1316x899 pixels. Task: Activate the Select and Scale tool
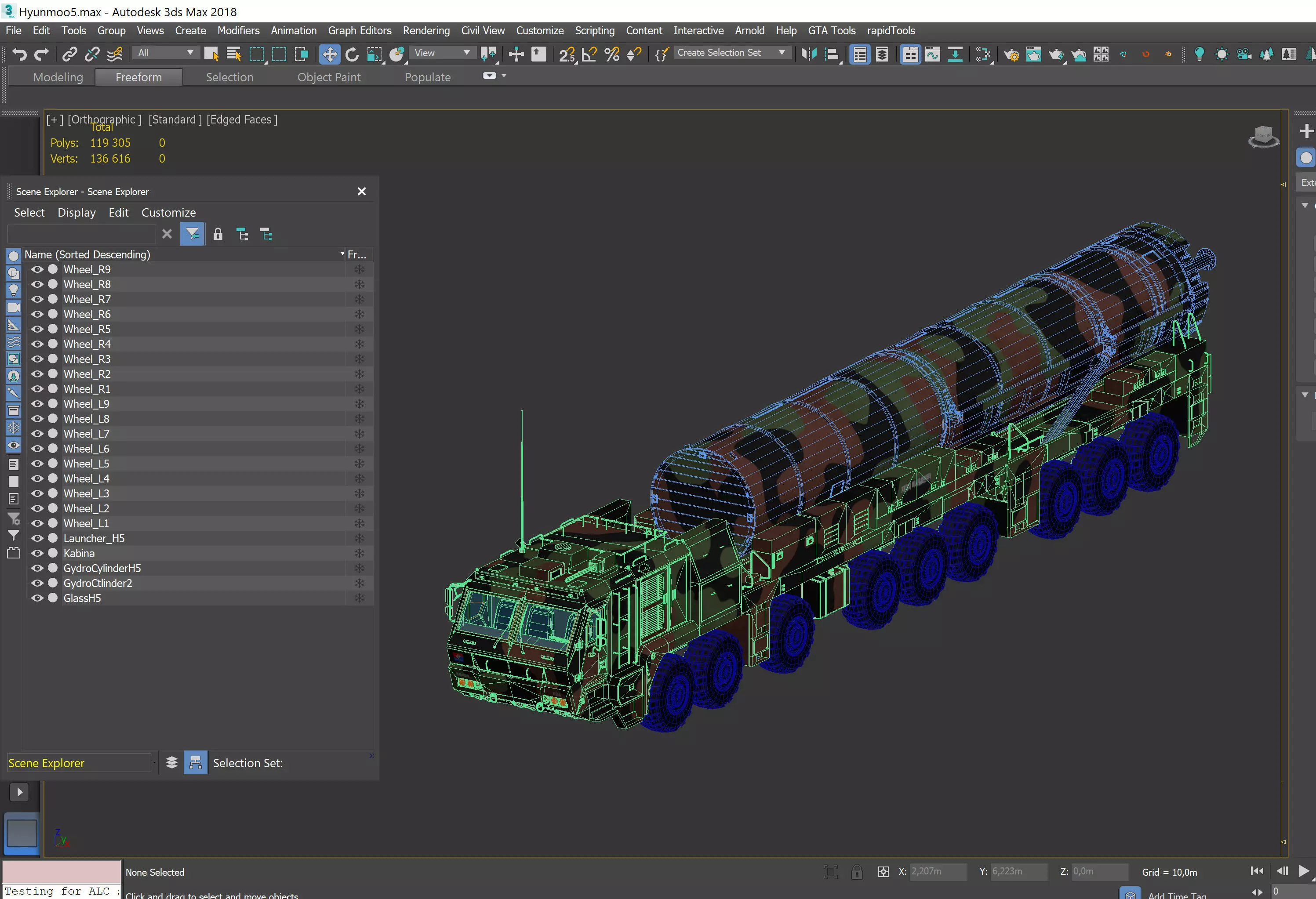[x=374, y=54]
